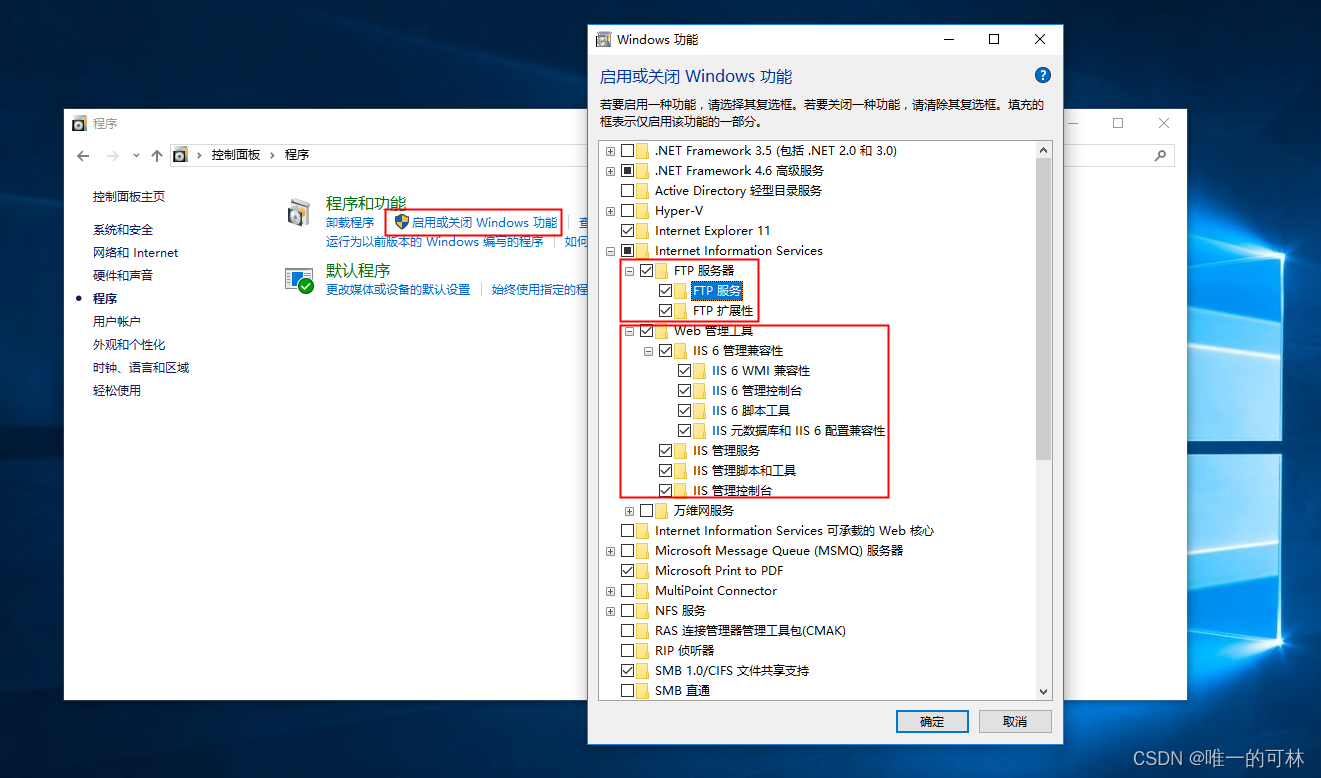Click folder icon of Internet Explorer 11
This screenshot has width=1321, height=778.
click(x=643, y=231)
